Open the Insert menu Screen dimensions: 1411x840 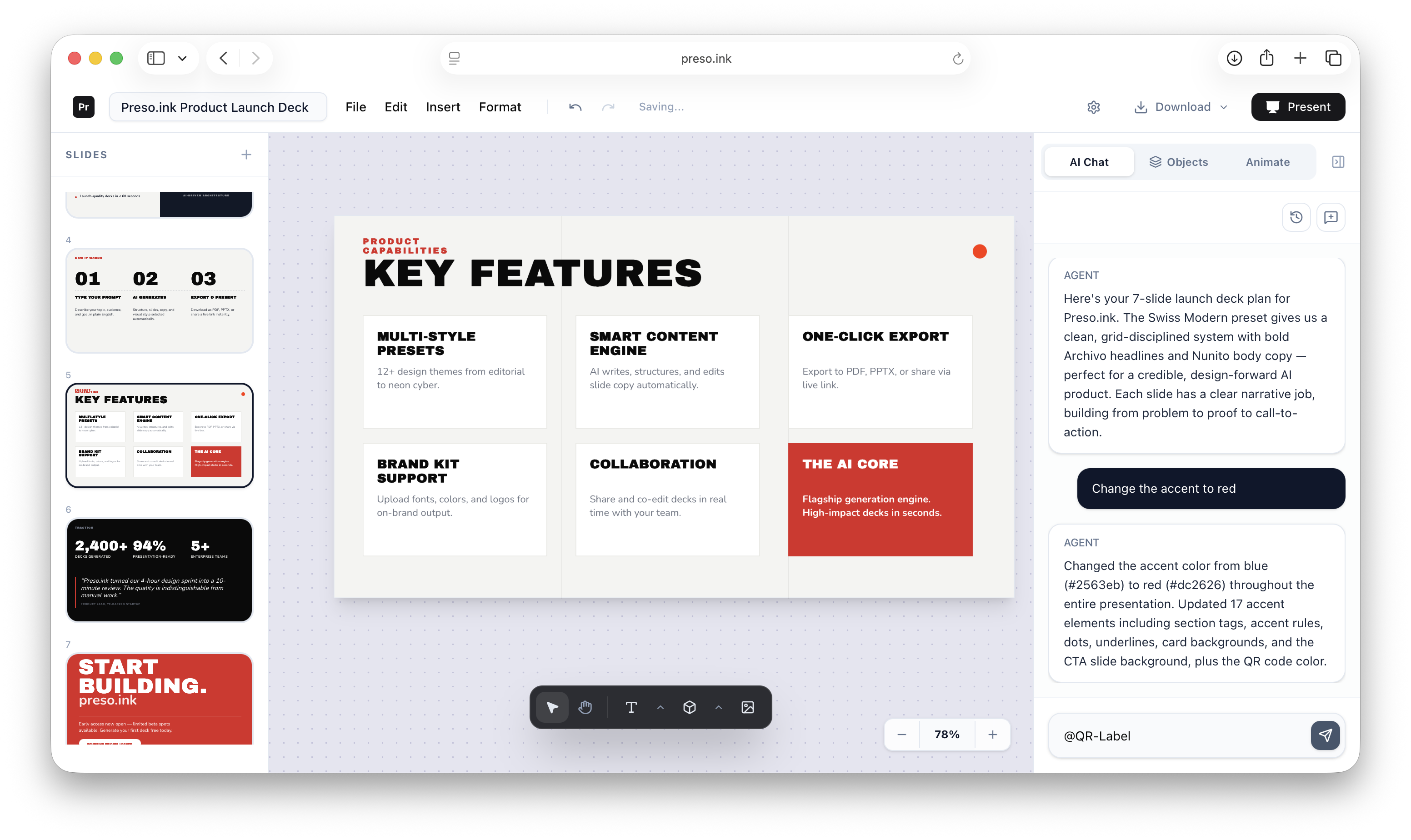point(443,106)
